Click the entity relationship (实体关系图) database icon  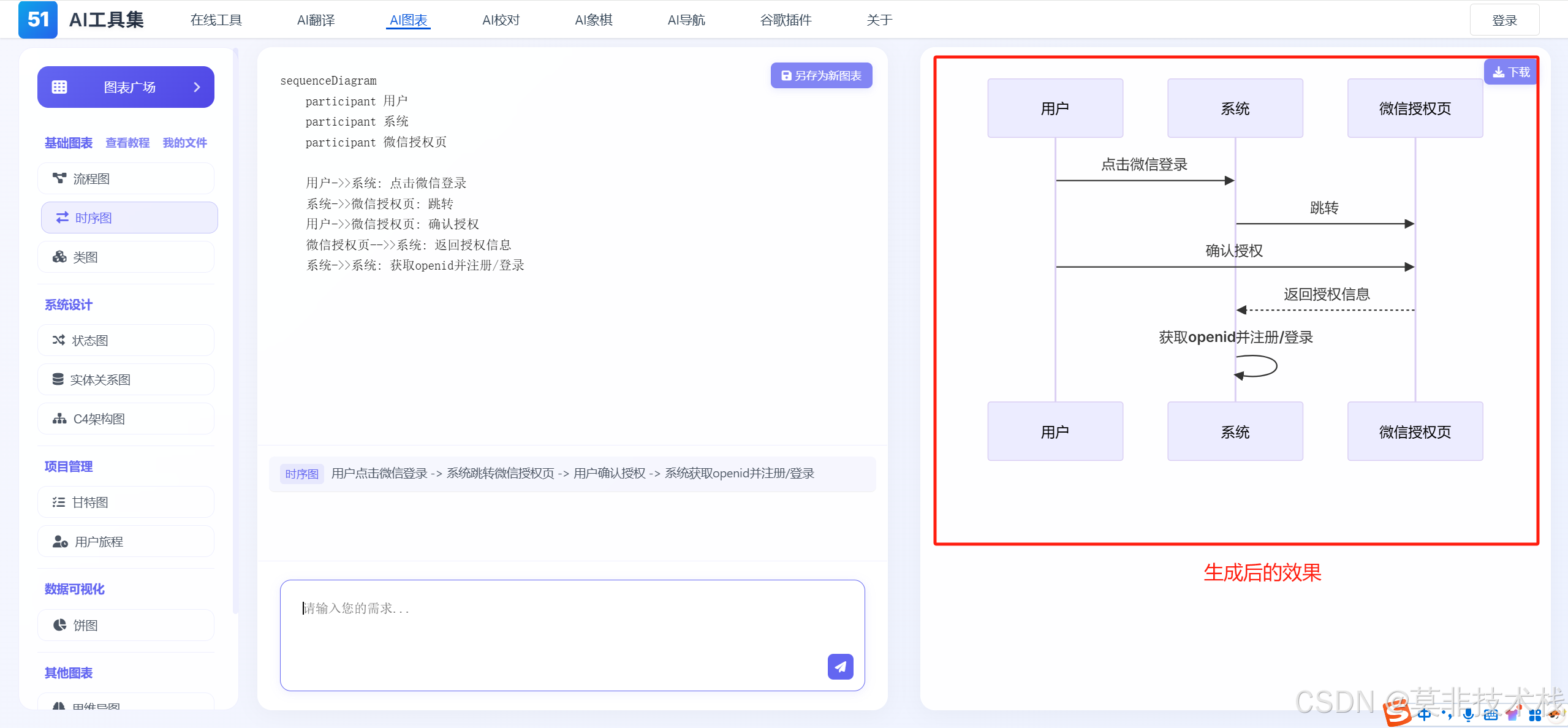click(x=58, y=379)
